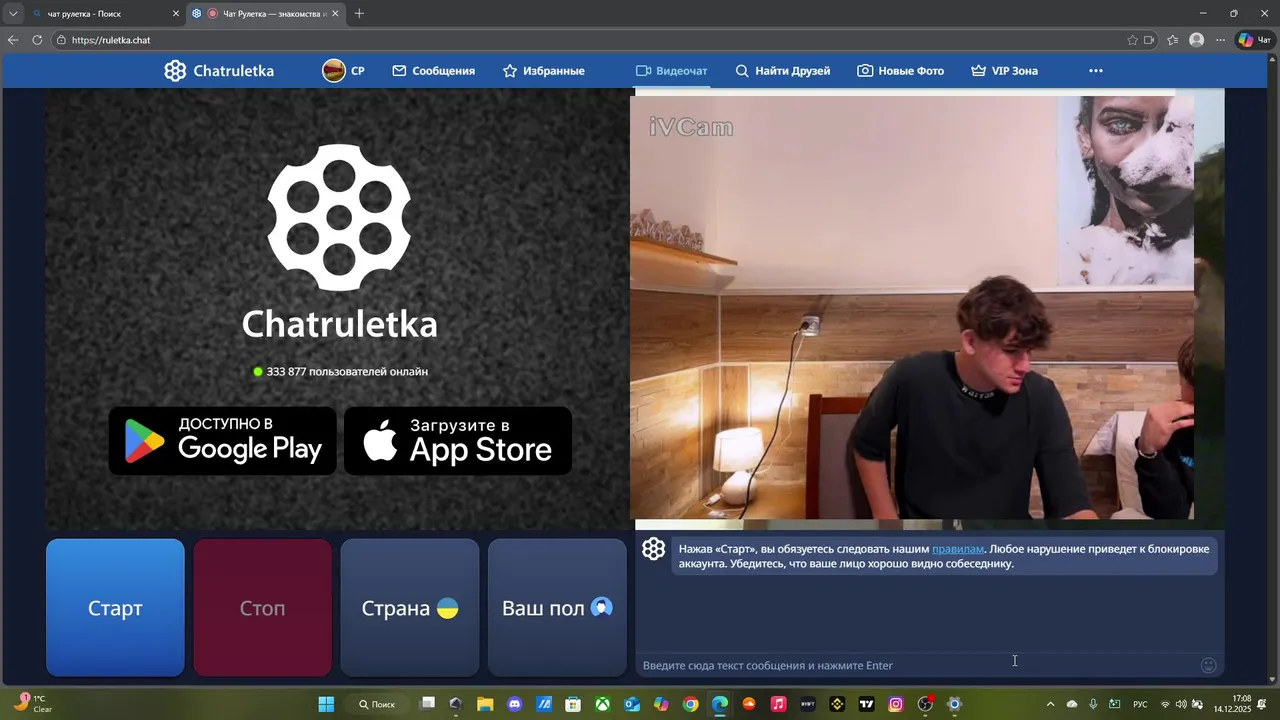Image resolution: width=1280 pixels, height=720 pixels.
Task: Open the CP profile avatar
Action: coord(334,71)
